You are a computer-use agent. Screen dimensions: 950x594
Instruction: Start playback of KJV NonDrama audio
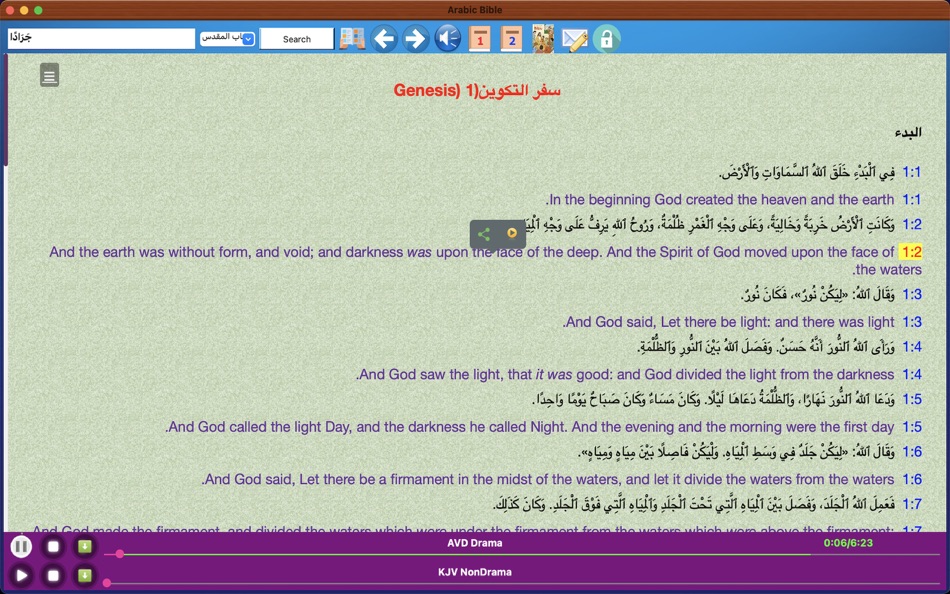tap(20, 575)
